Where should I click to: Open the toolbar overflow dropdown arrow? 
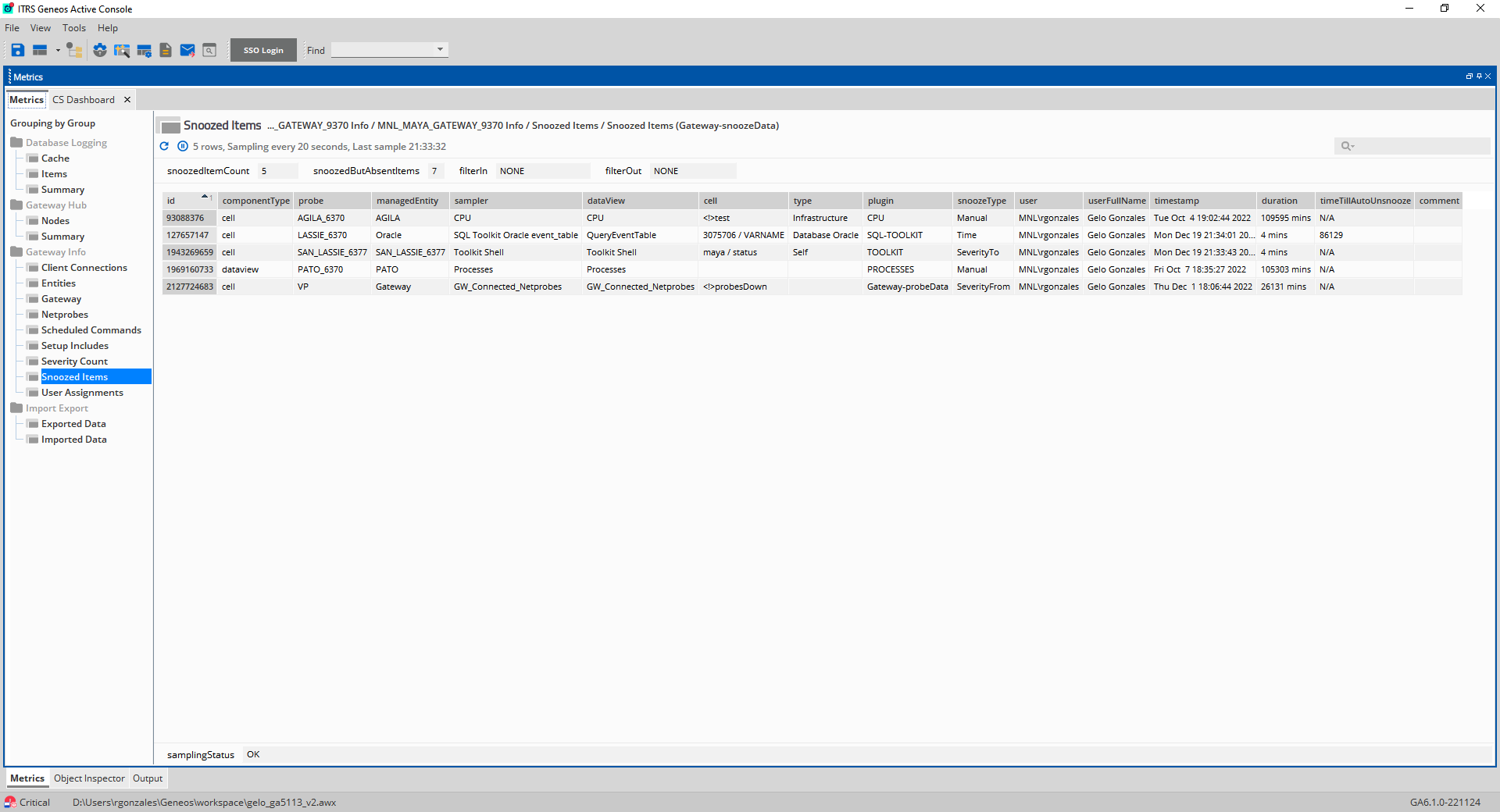pos(58,50)
